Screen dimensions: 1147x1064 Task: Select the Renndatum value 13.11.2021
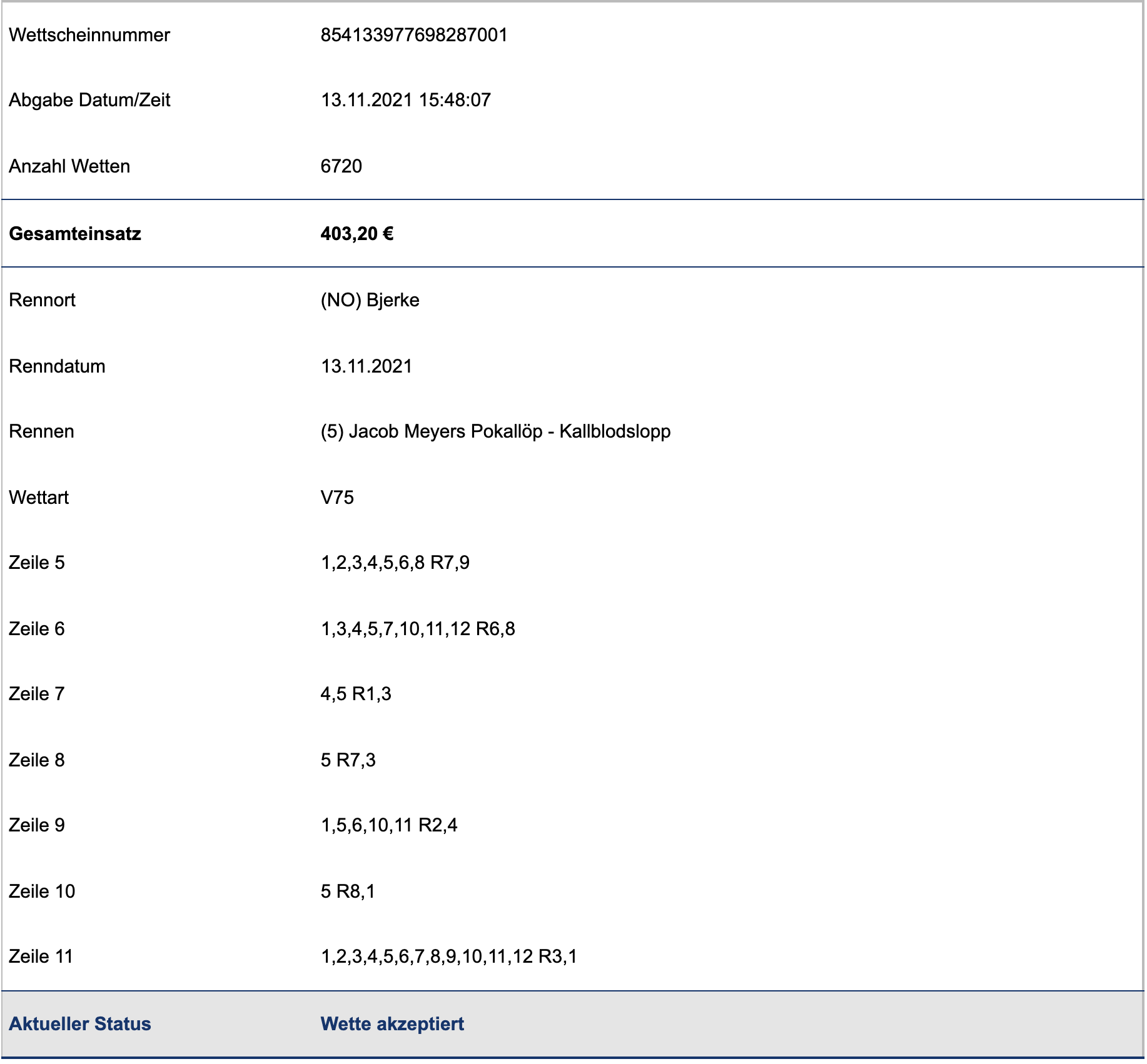tap(366, 366)
